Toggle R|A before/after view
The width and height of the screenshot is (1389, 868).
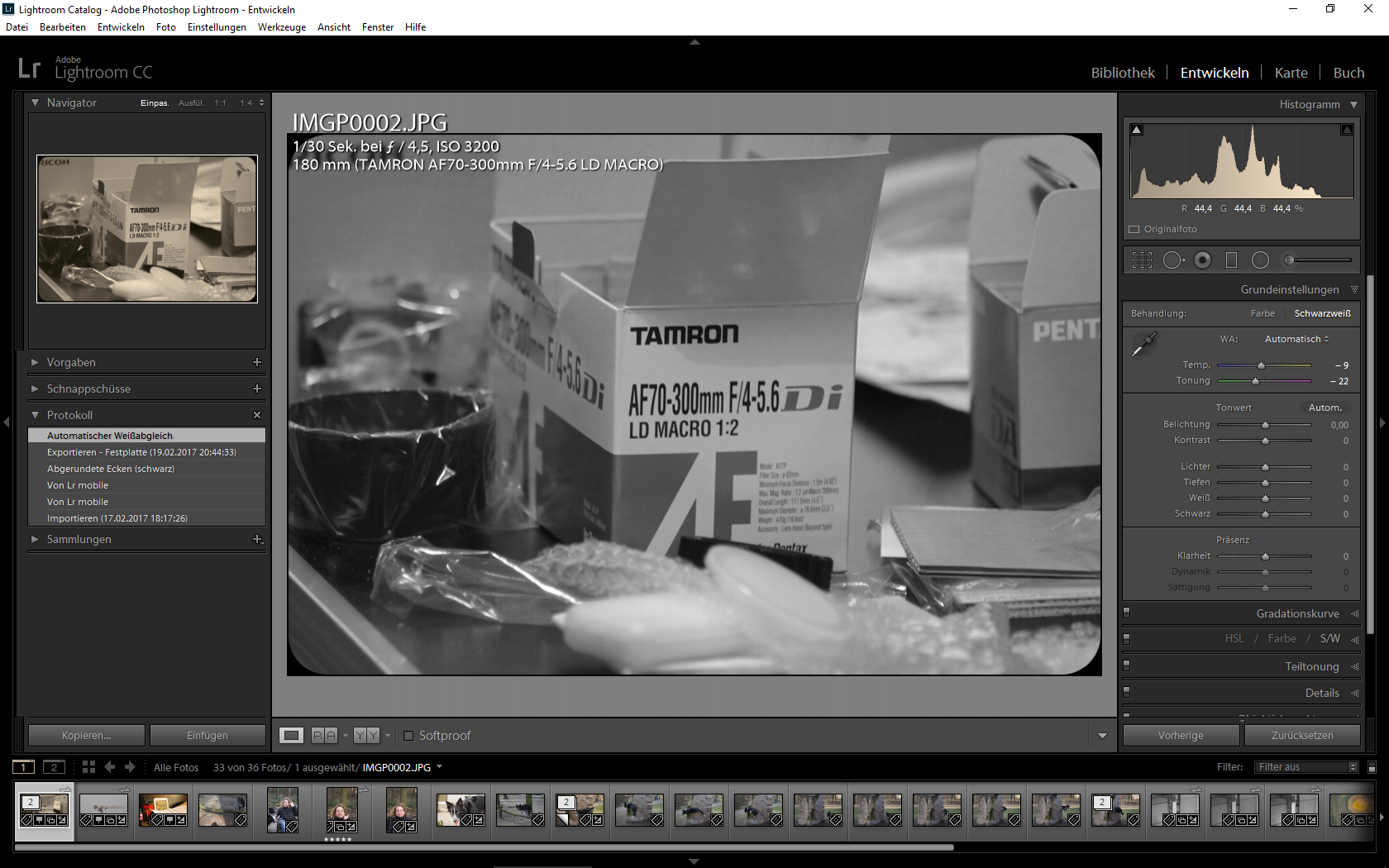click(324, 736)
